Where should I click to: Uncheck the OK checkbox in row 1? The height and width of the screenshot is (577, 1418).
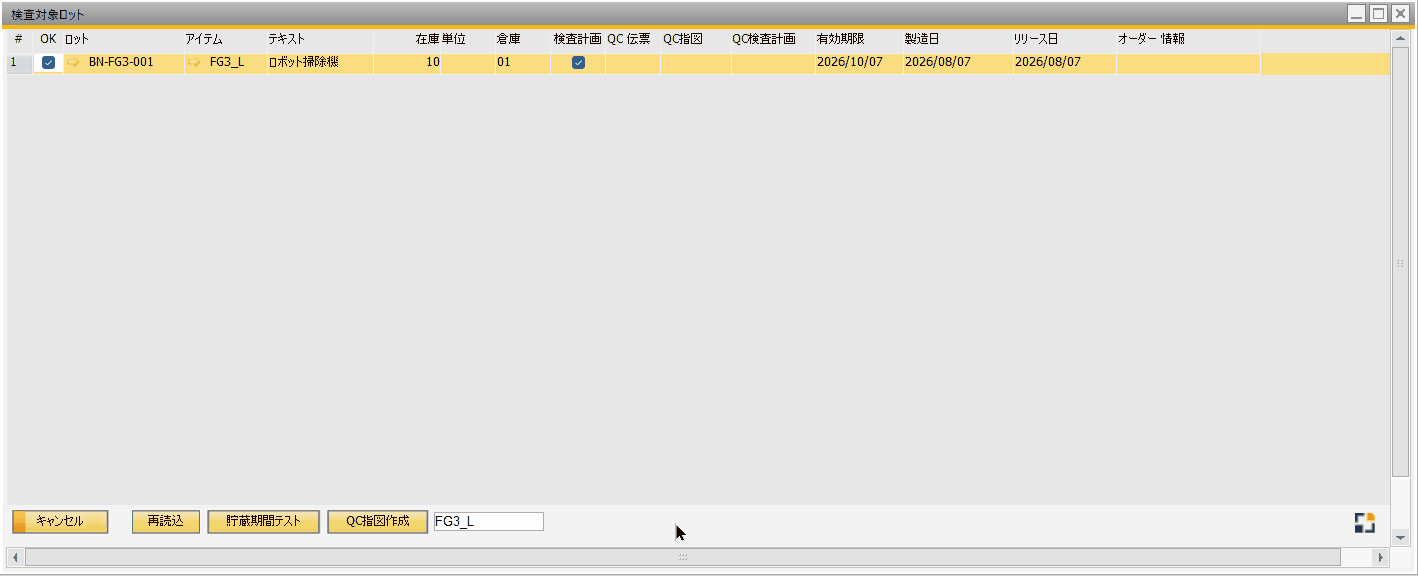coord(48,62)
